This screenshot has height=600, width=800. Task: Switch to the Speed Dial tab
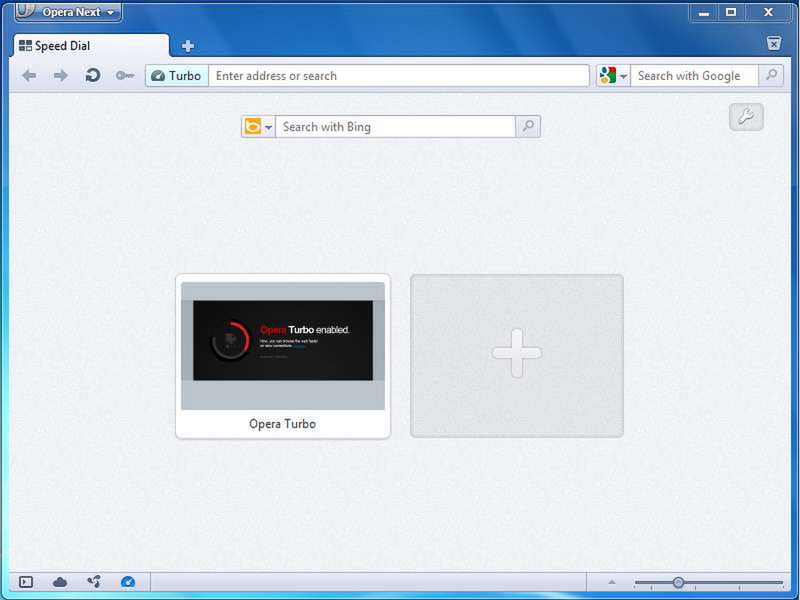point(91,46)
